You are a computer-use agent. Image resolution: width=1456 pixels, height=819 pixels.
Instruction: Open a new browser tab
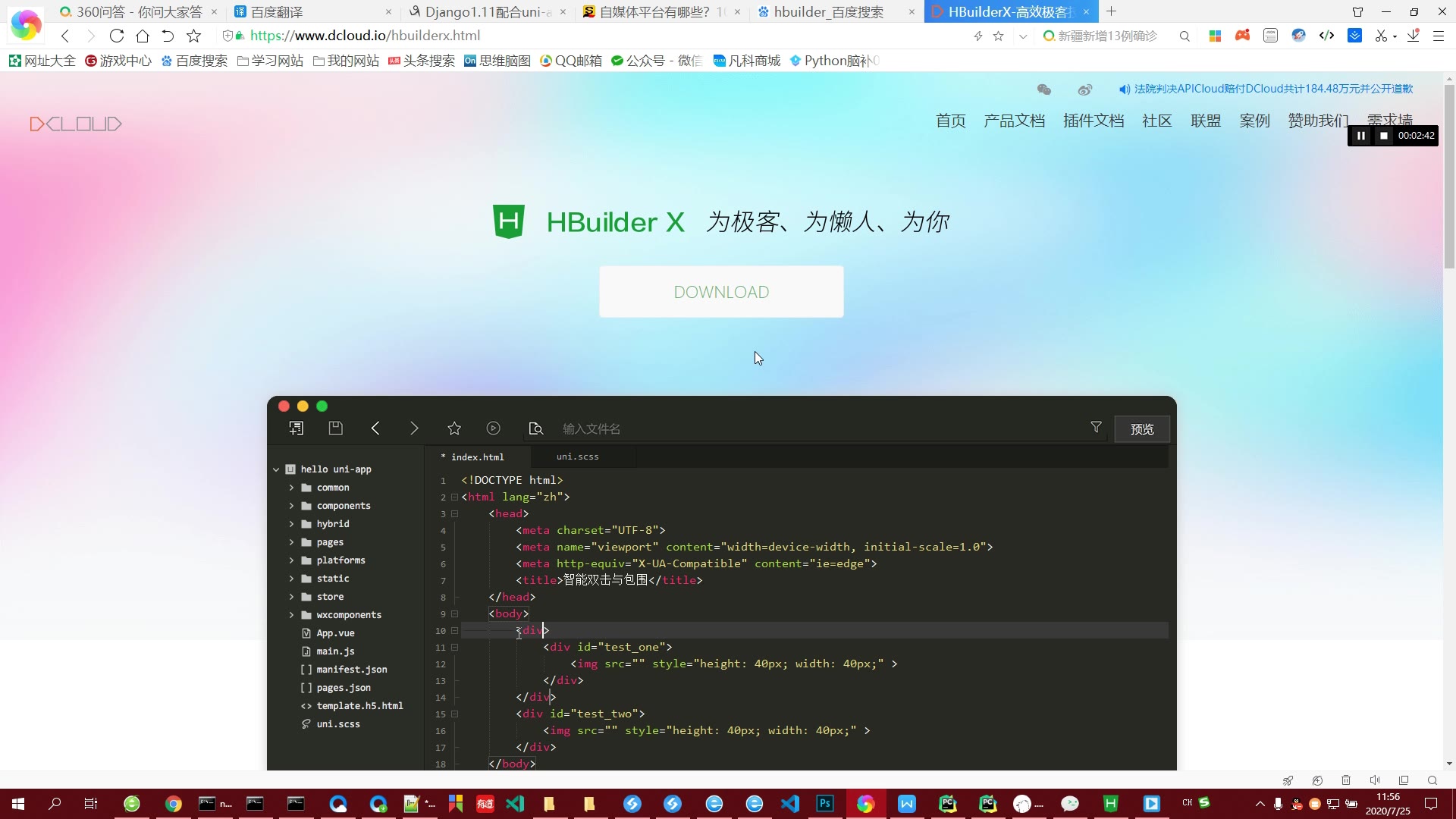tap(1111, 11)
